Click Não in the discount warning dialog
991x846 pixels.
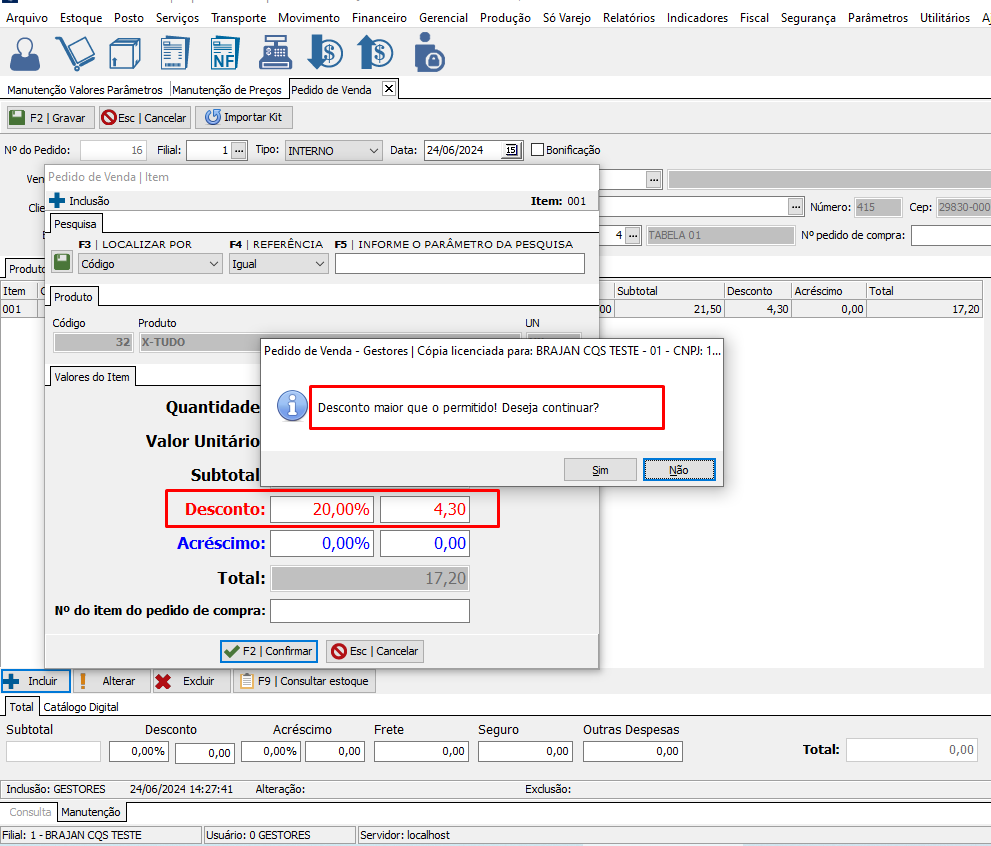pyautogui.click(x=679, y=470)
